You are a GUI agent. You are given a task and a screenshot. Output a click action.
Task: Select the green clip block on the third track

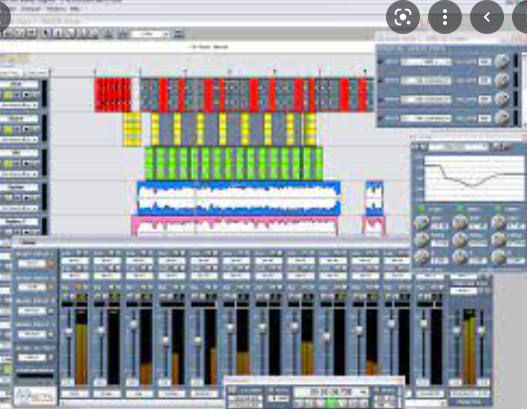[234, 164]
